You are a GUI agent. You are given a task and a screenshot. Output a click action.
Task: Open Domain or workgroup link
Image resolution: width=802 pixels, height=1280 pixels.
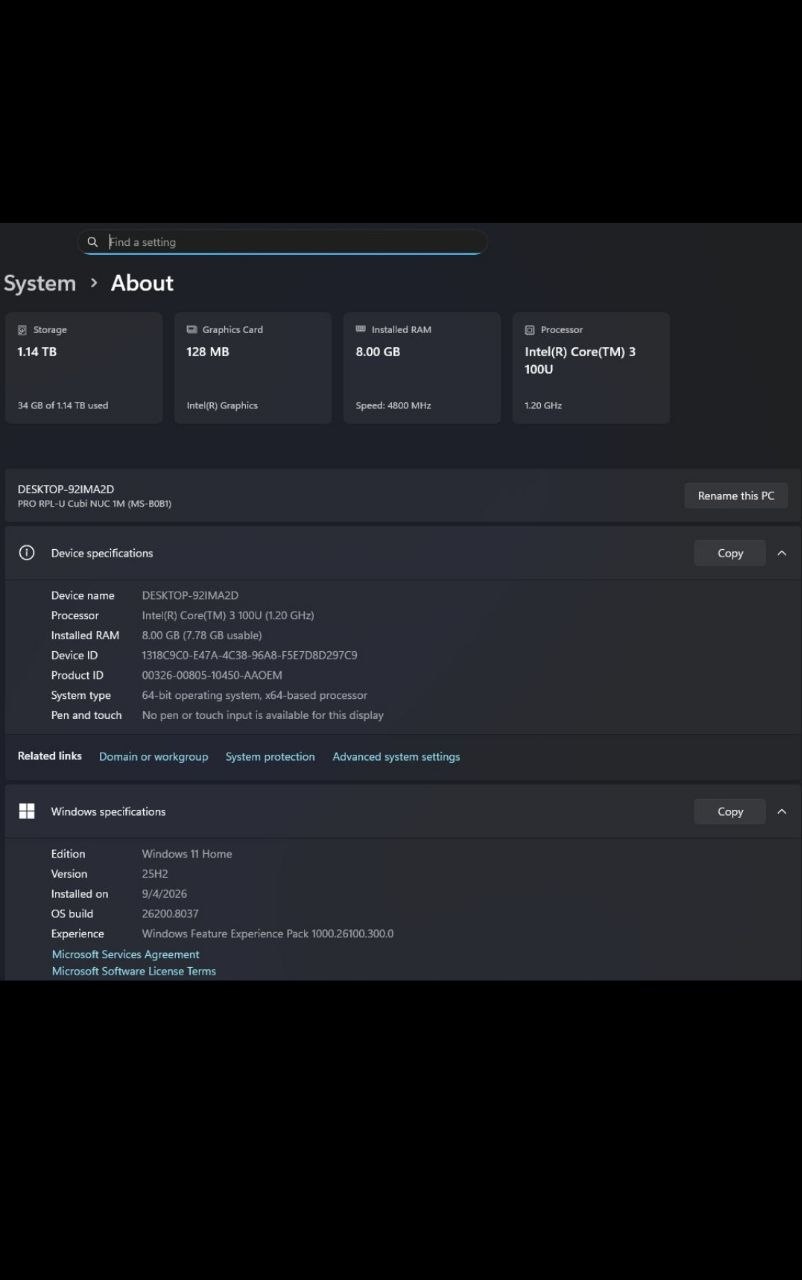click(x=154, y=757)
